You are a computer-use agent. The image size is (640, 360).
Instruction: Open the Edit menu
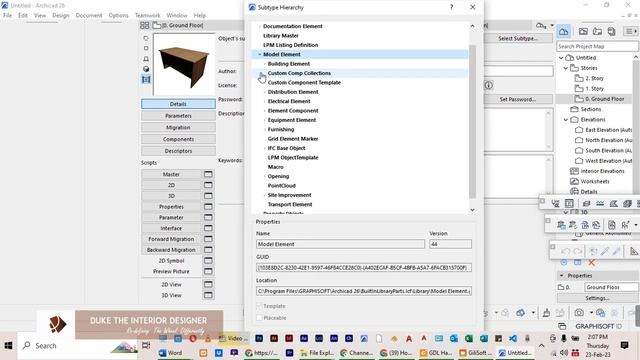23,15
